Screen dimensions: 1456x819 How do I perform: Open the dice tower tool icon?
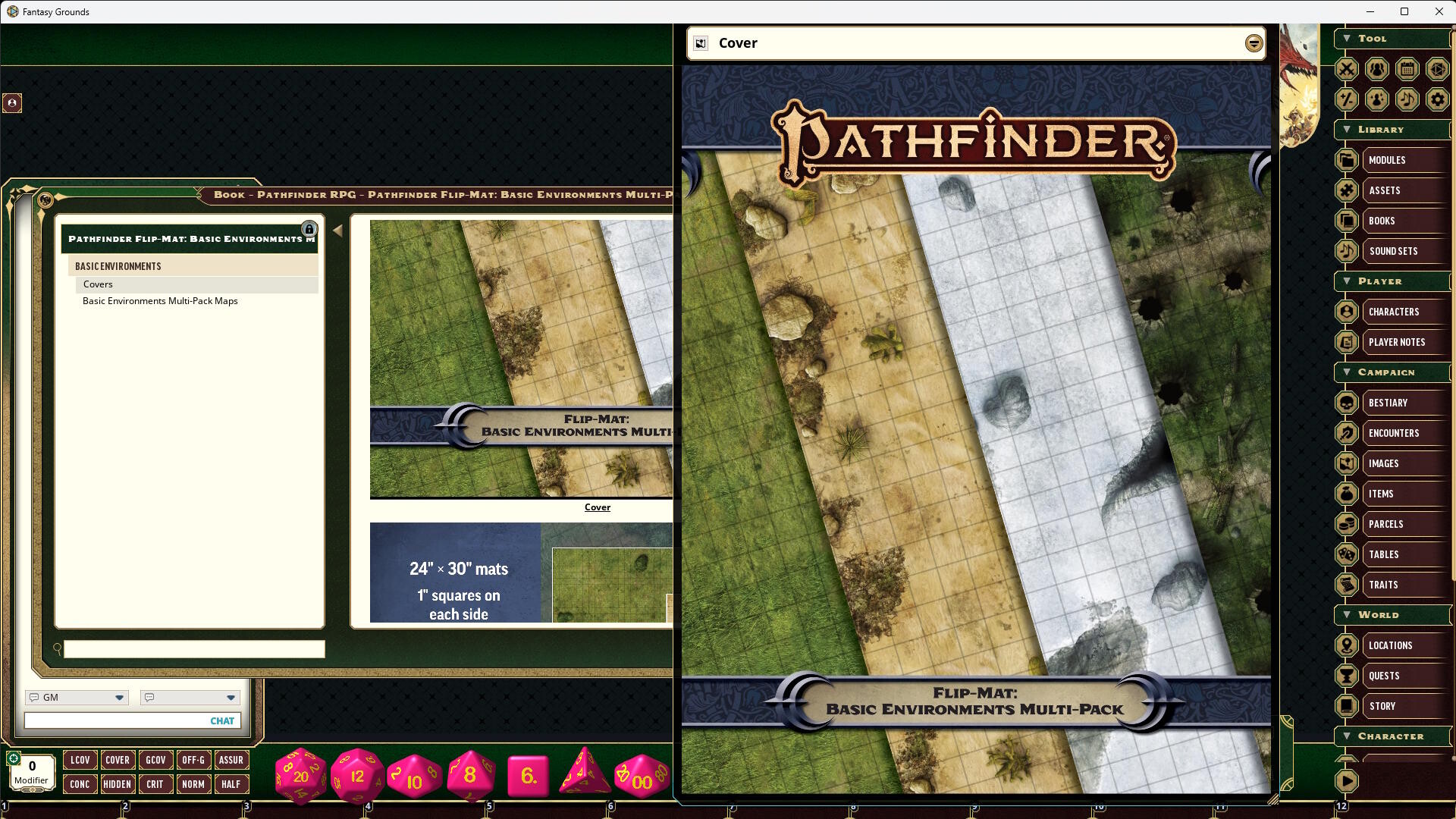click(1437, 69)
